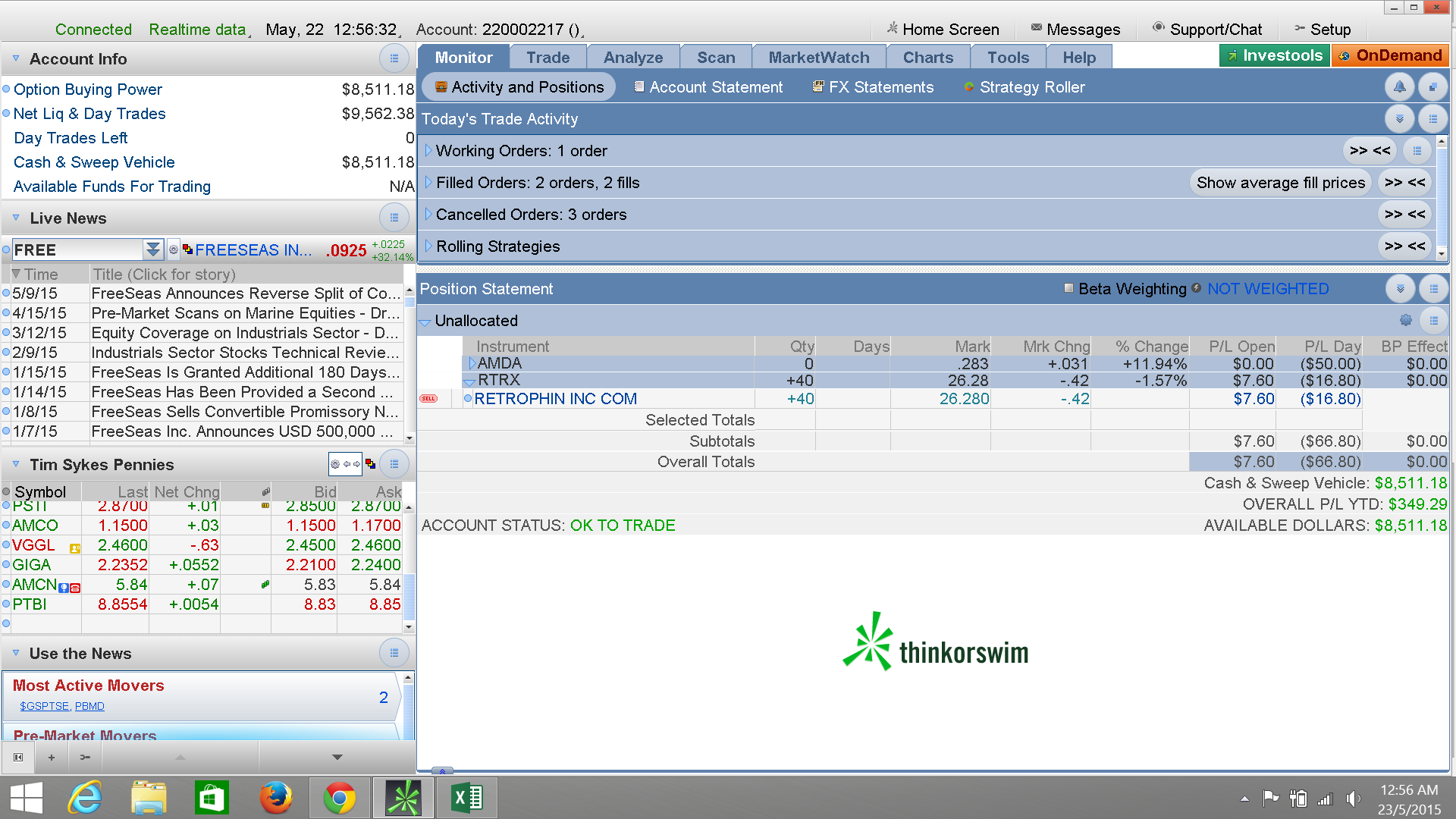
Task: Enable the Beta Weighting checkbox
Action: (x=1068, y=288)
